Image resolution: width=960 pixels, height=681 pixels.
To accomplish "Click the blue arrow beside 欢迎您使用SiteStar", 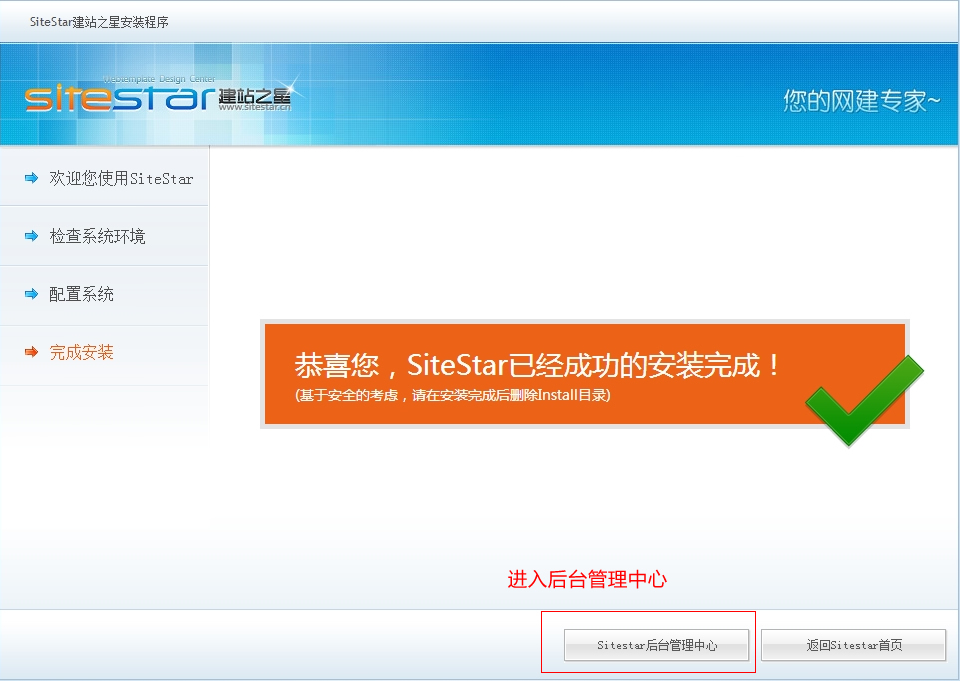I will [31, 178].
